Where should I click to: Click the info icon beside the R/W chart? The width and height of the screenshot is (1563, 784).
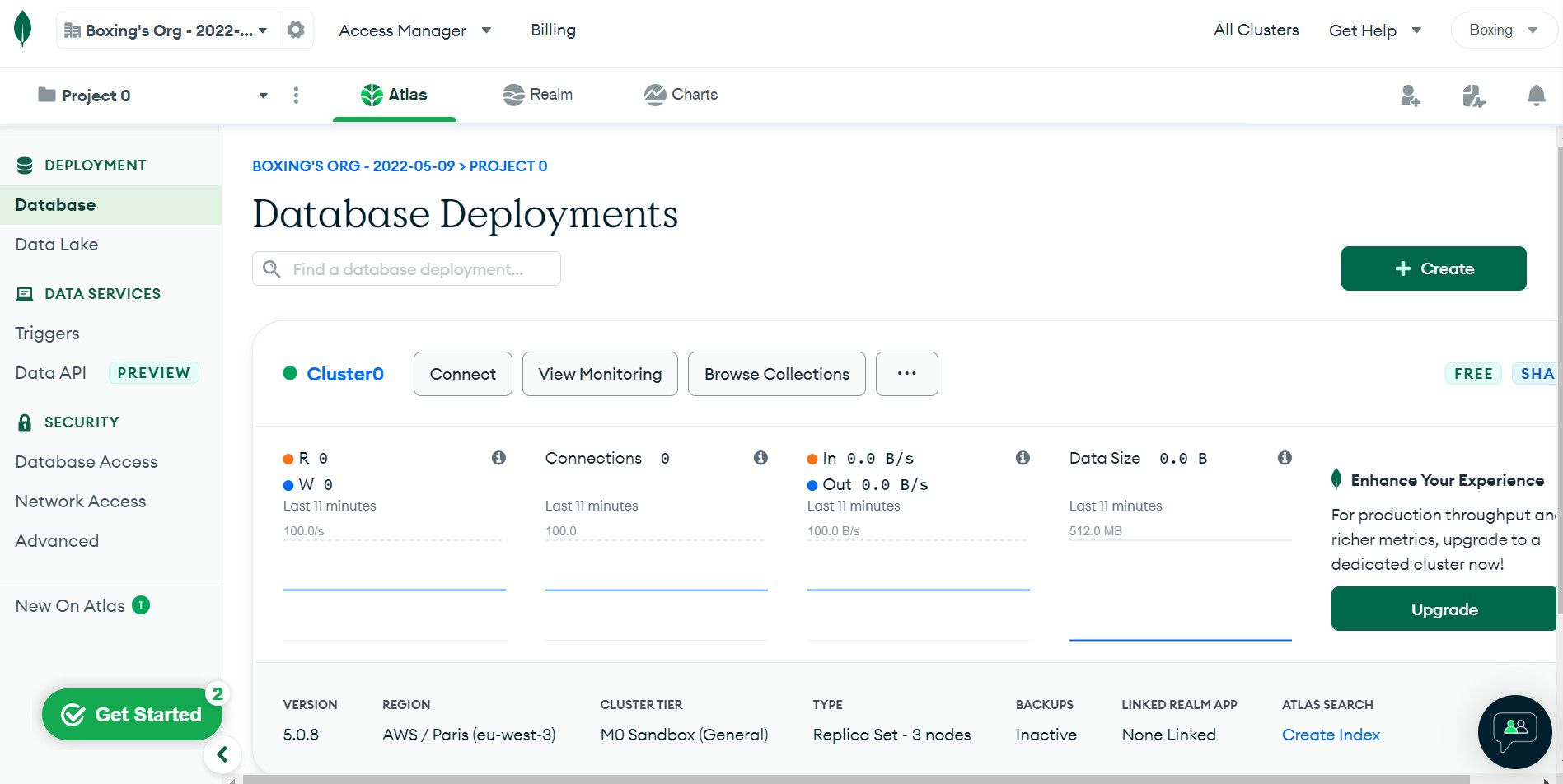[x=498, y=457]
